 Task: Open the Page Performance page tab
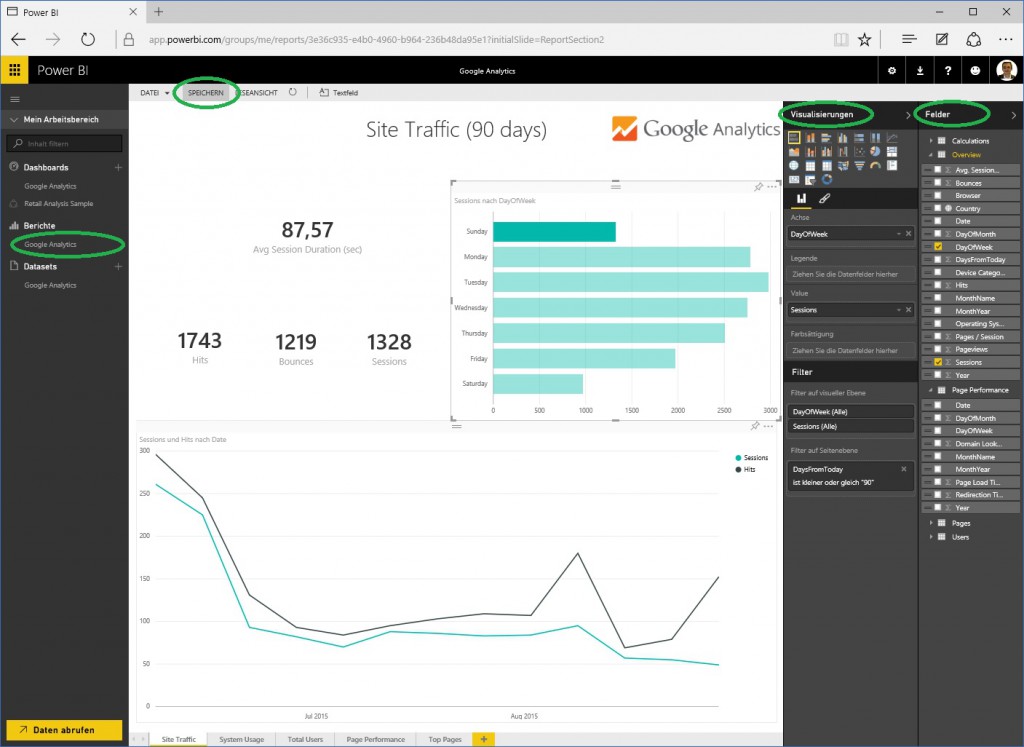coord(375,739)
